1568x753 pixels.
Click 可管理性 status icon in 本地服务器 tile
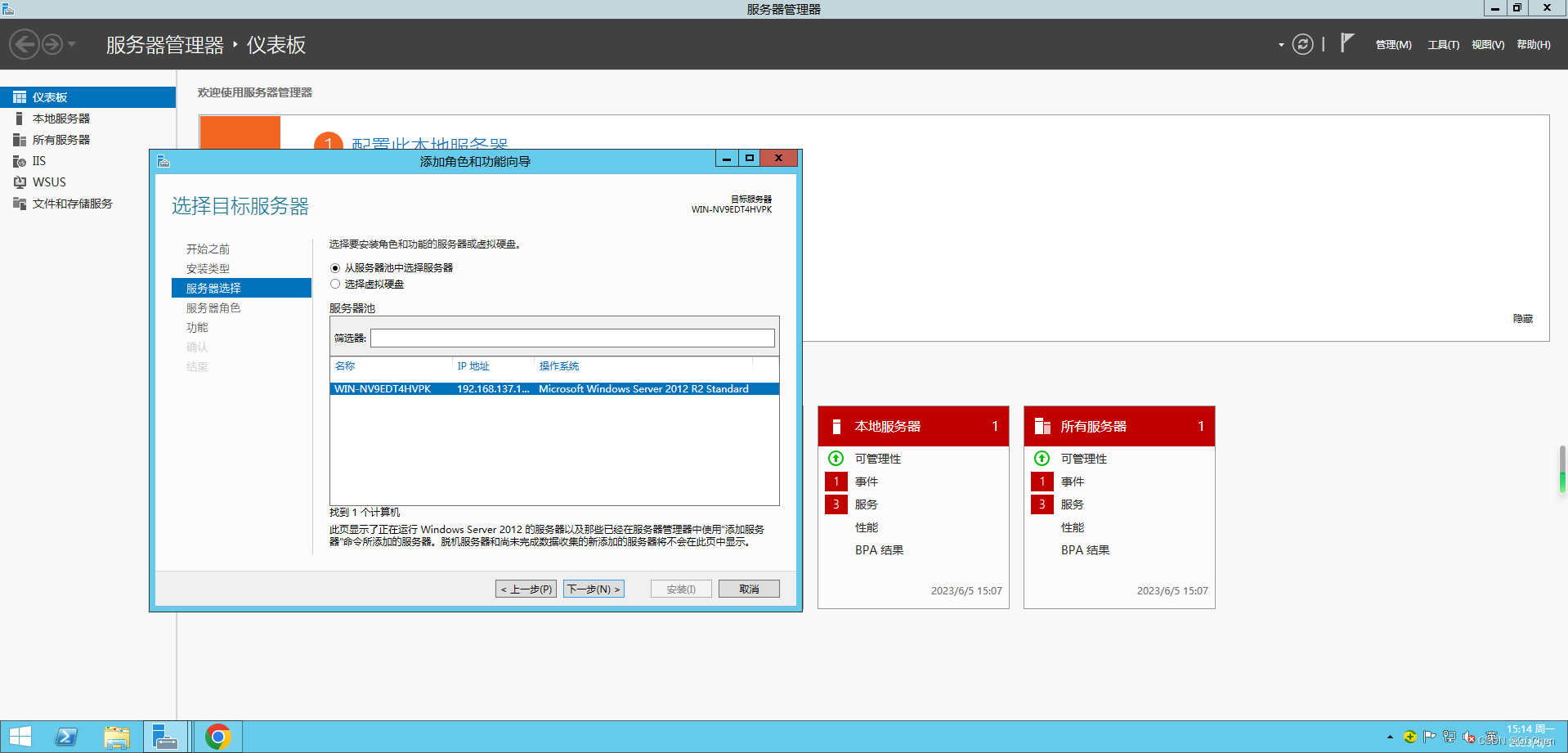(836, 458)
